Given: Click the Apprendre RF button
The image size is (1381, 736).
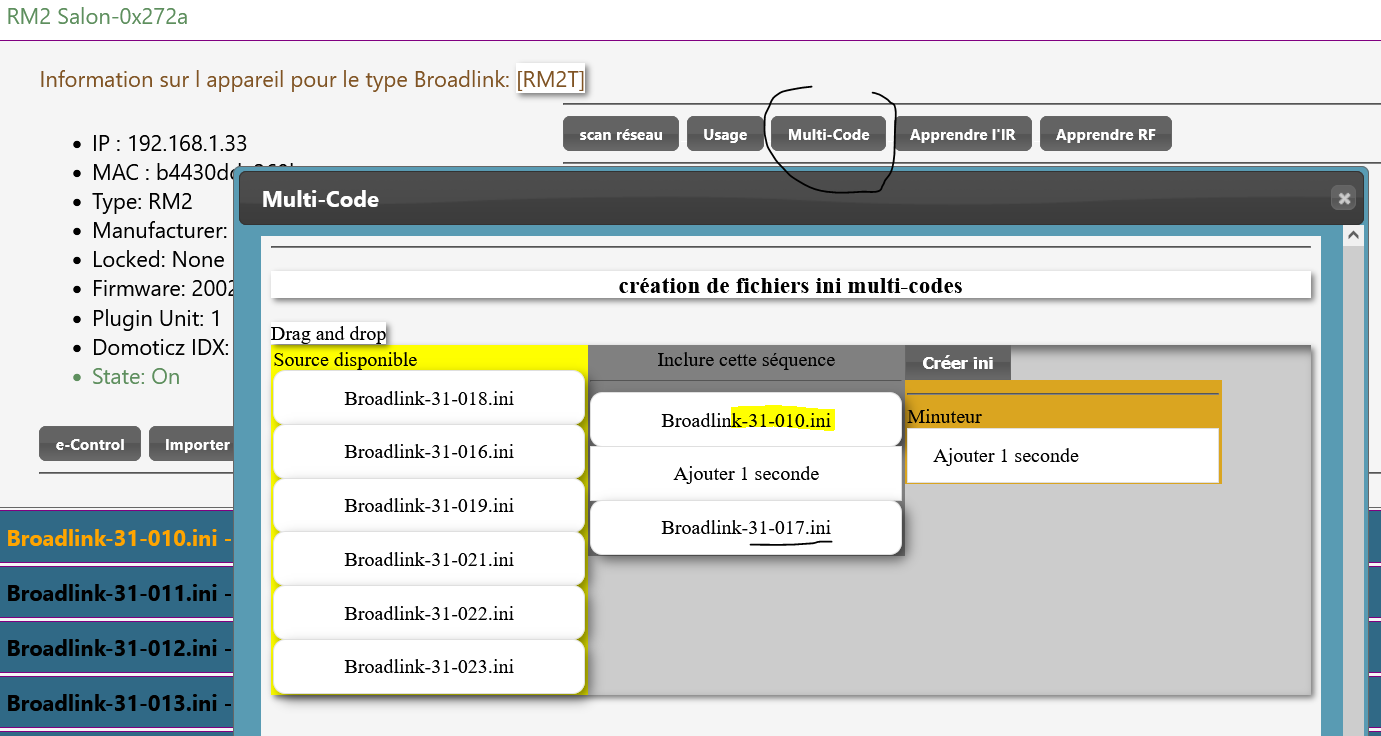Looking at the screenshot, I should click(x=1106, y=134).
